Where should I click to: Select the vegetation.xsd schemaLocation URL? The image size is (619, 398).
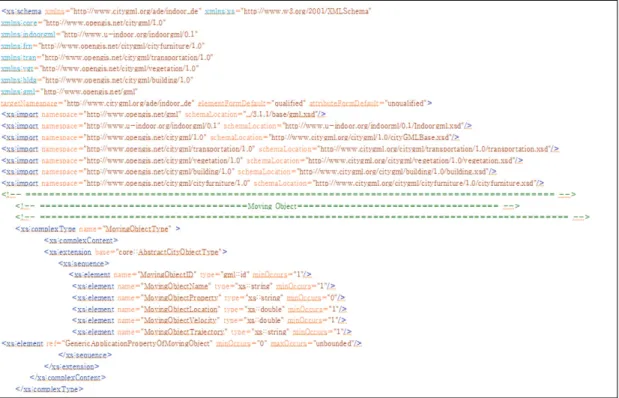coord(410,160)
